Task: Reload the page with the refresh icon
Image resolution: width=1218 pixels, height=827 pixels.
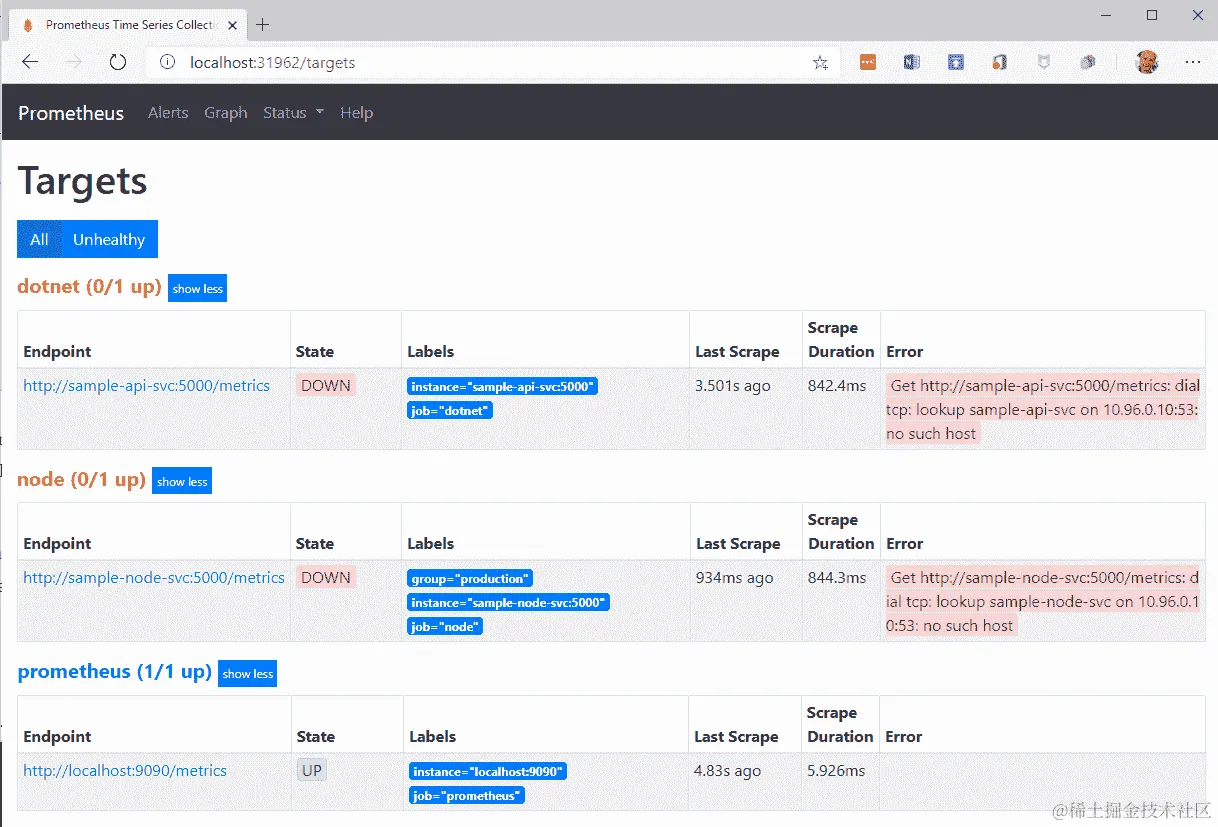Action: coord(118,62)
